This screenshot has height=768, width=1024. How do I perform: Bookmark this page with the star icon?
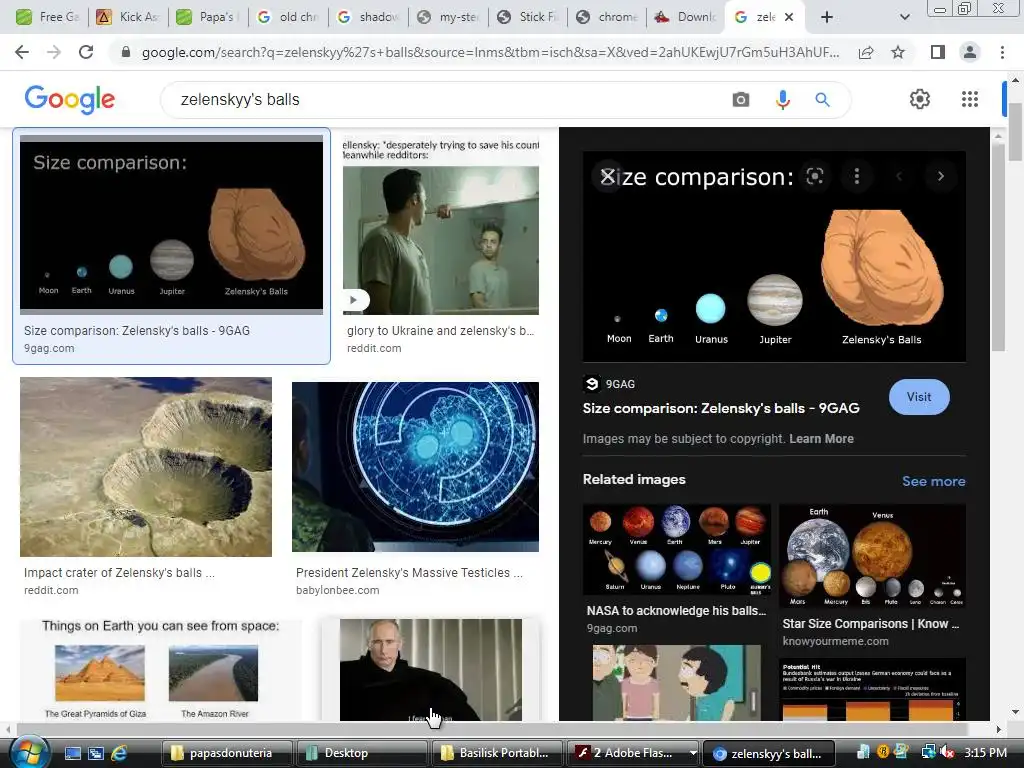coord(898,52)
